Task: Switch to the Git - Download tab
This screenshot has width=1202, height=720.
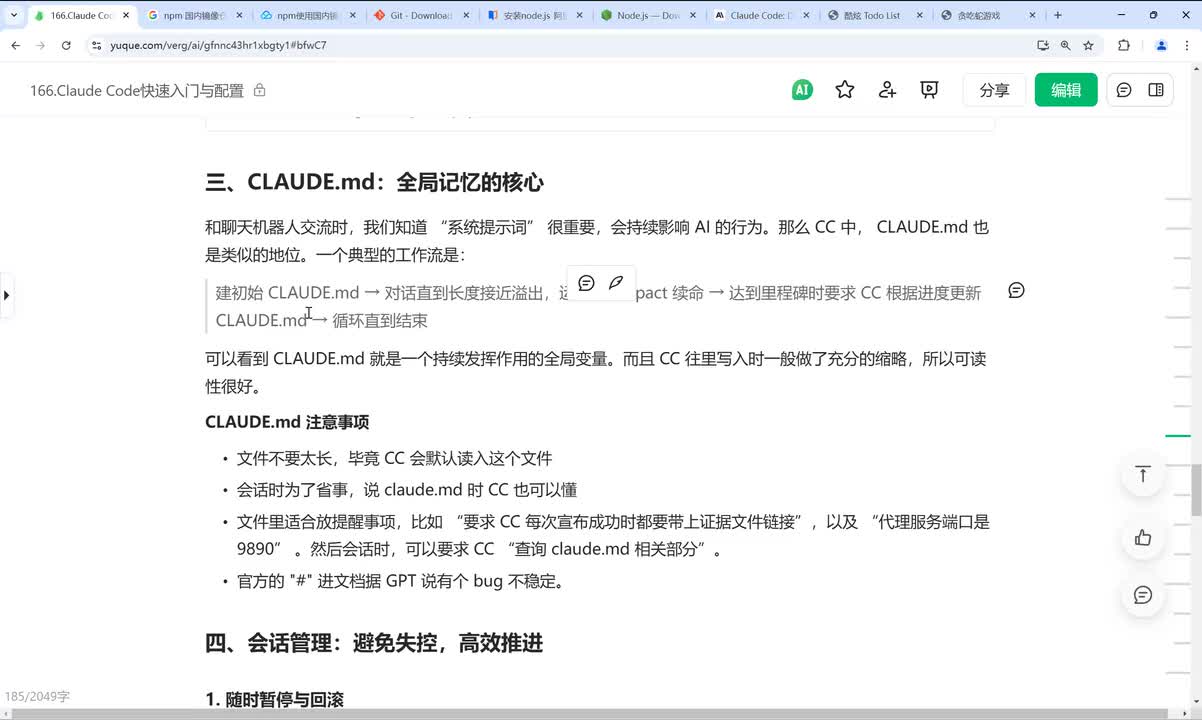Action: (421, 16)
